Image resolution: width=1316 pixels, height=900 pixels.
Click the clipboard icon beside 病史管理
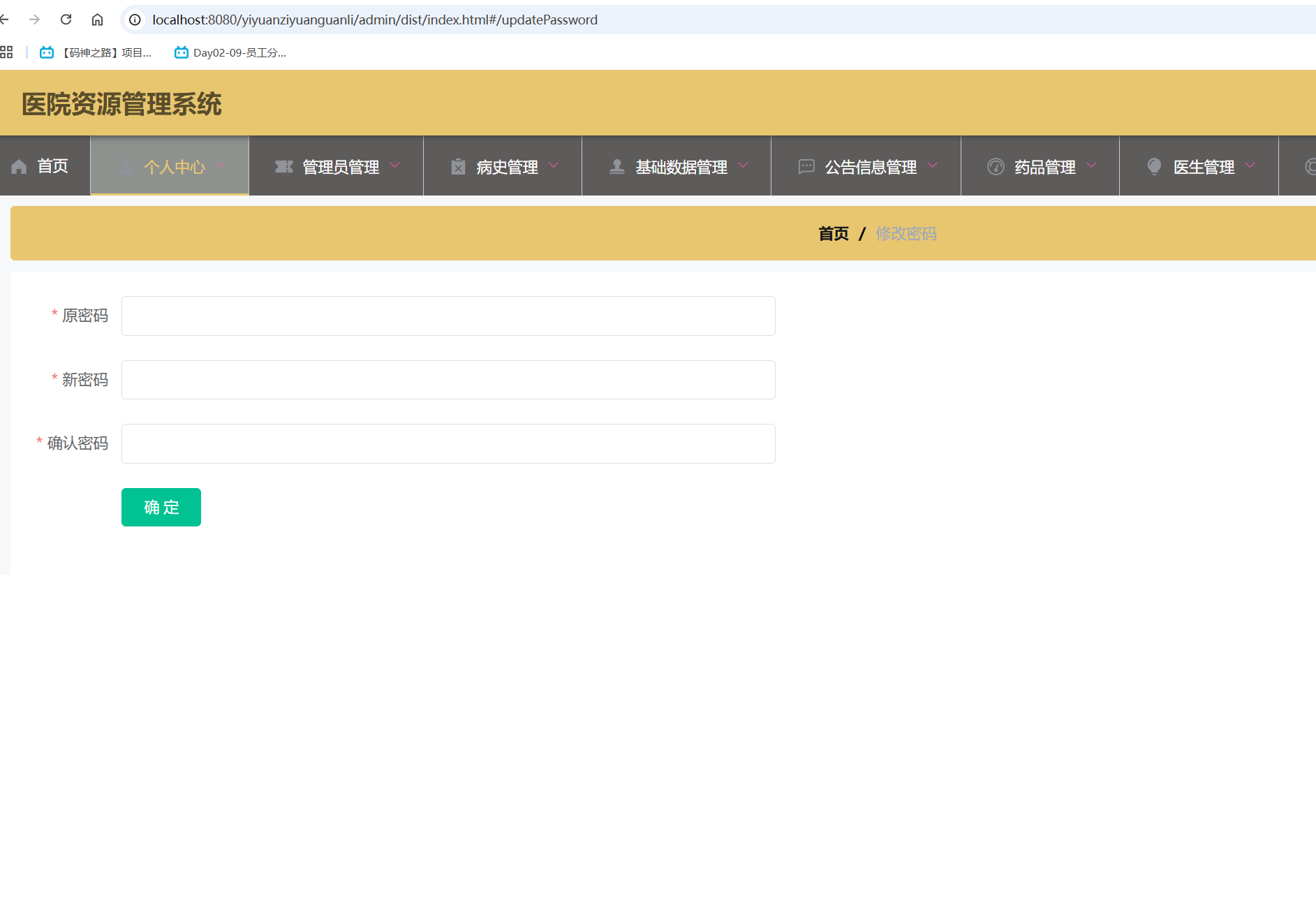tap(458, 167)
